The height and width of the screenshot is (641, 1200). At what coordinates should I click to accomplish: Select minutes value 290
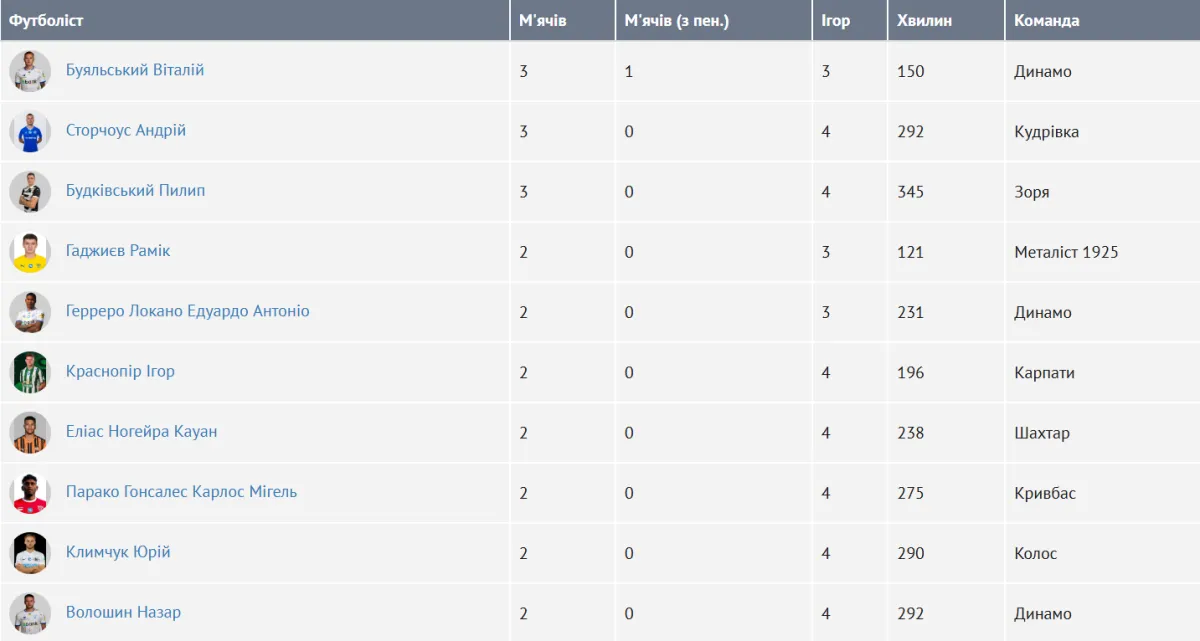click(911, 553)
